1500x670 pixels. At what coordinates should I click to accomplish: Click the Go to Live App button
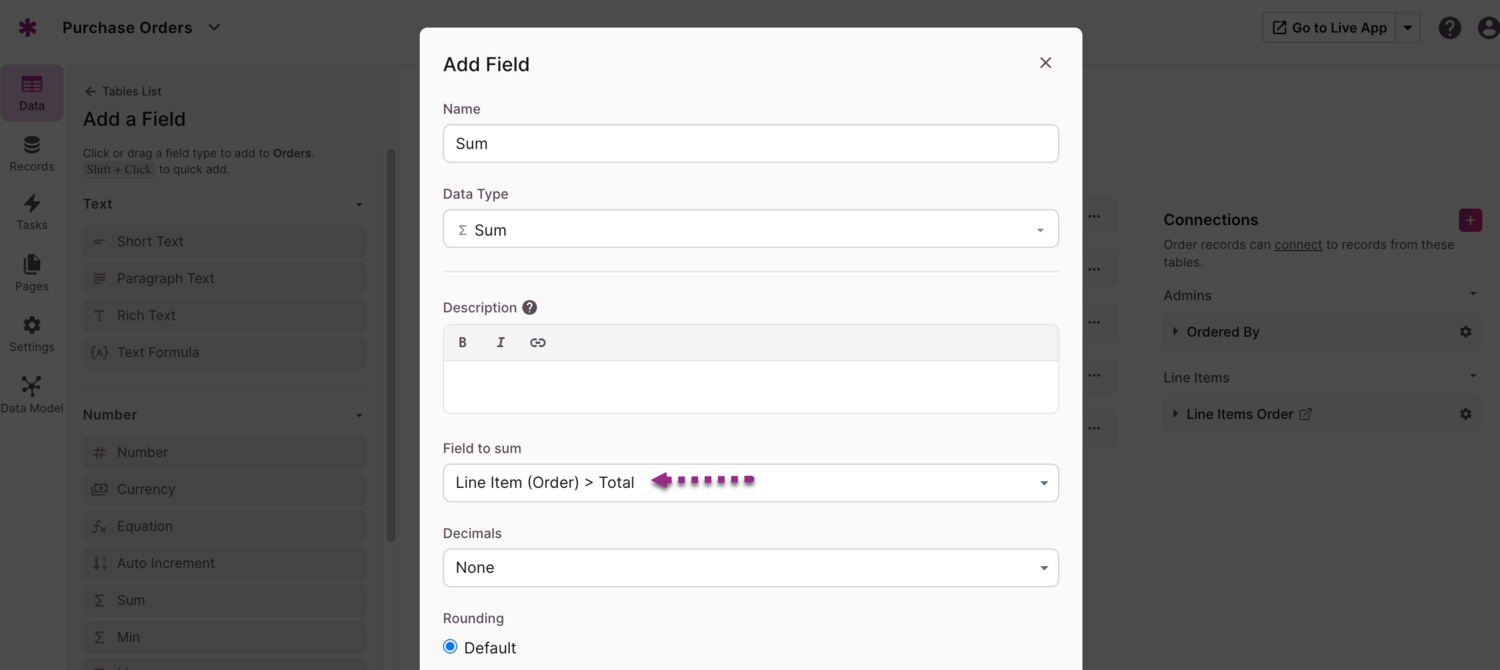1329,28
